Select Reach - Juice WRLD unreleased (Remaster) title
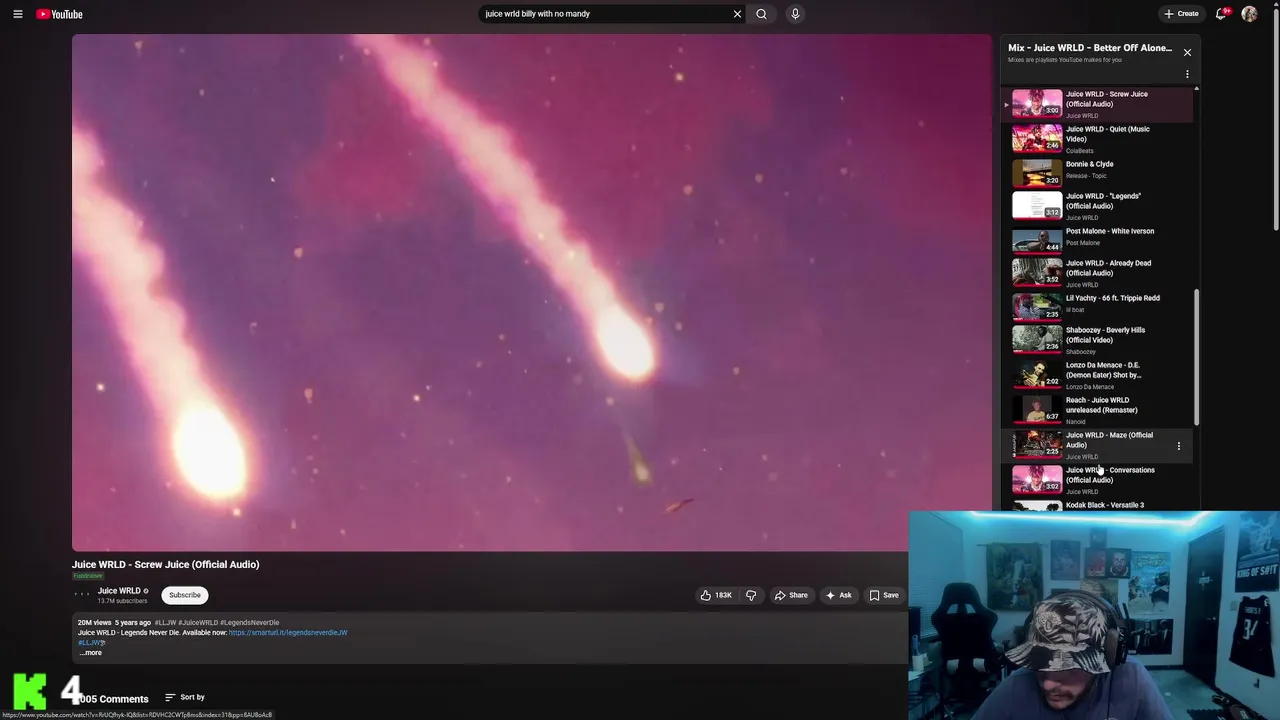This screenshot has width=1280, height=720. click(x=1101, y=405)
